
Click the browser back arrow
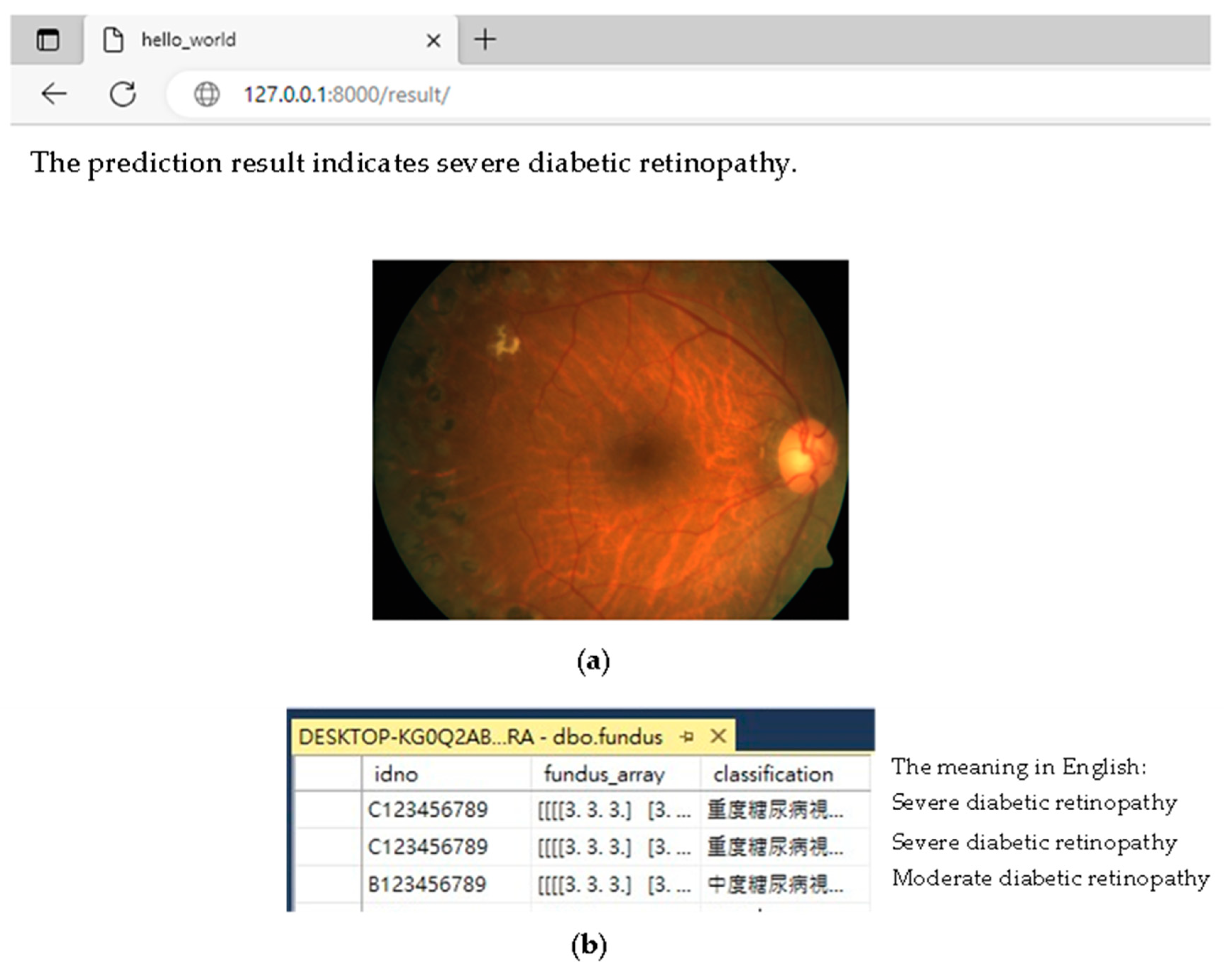pyautogui.click(x=55, y=94)
